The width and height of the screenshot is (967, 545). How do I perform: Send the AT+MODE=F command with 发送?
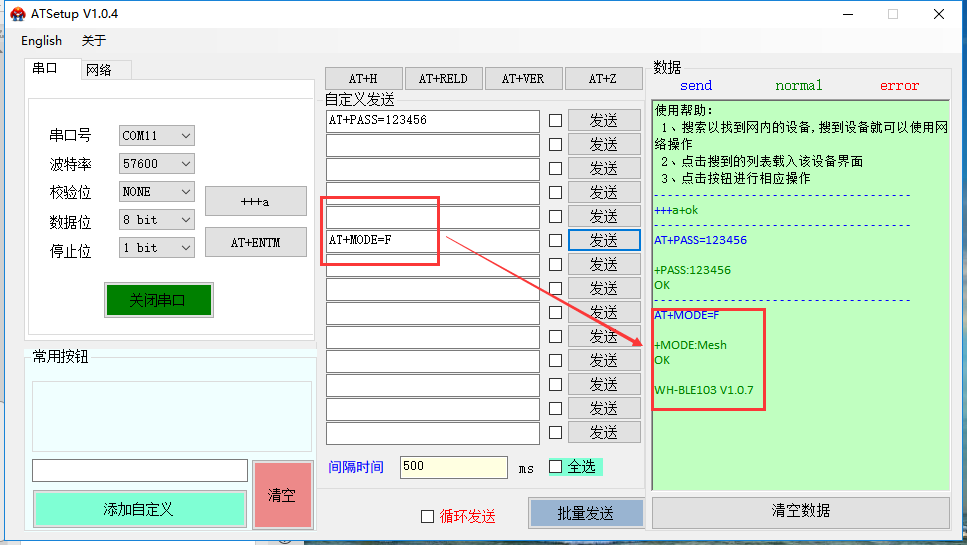coord(604,241)
